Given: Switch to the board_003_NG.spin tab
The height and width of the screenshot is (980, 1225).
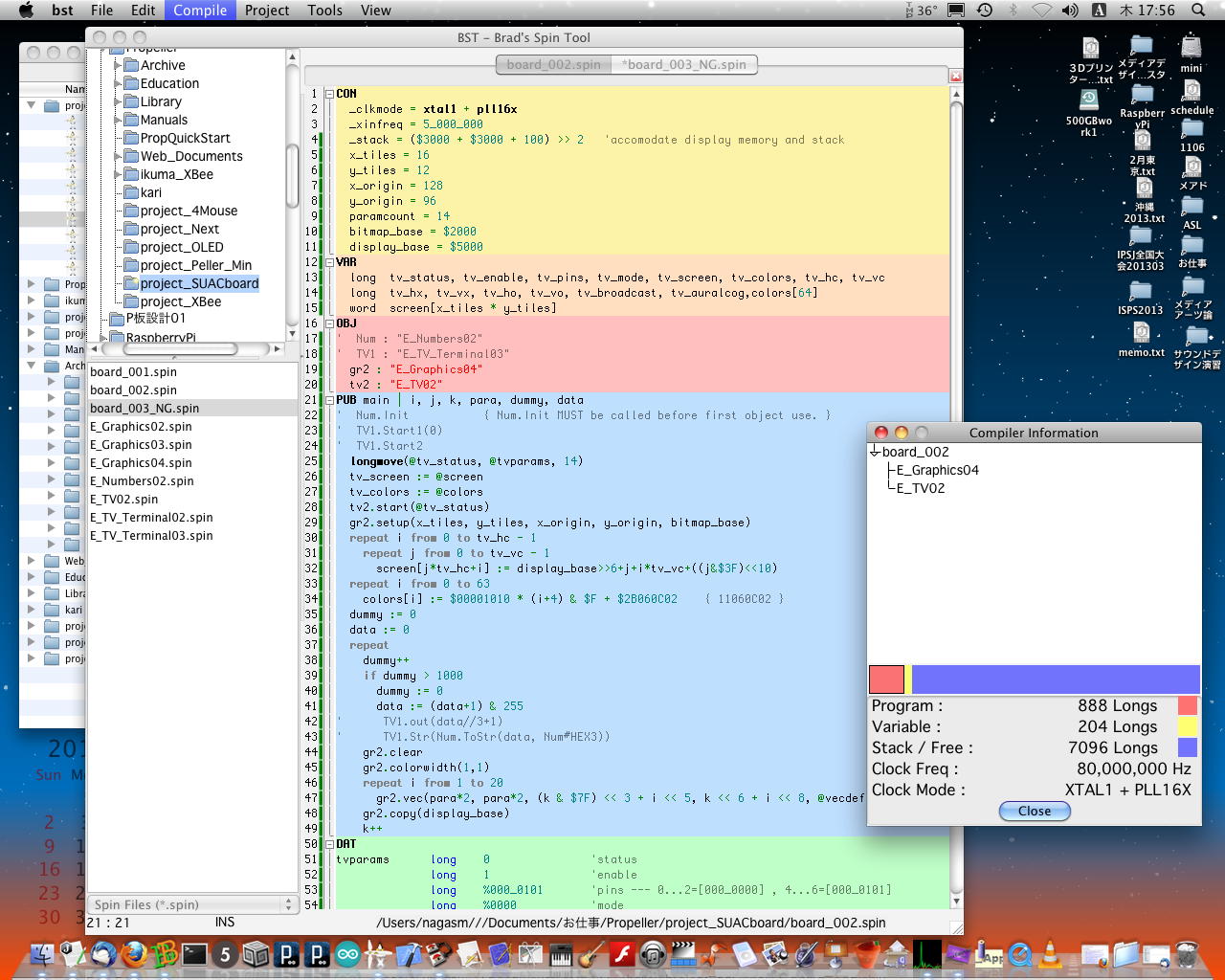Looking at the screenshot, I should click(x=683, y=64).
